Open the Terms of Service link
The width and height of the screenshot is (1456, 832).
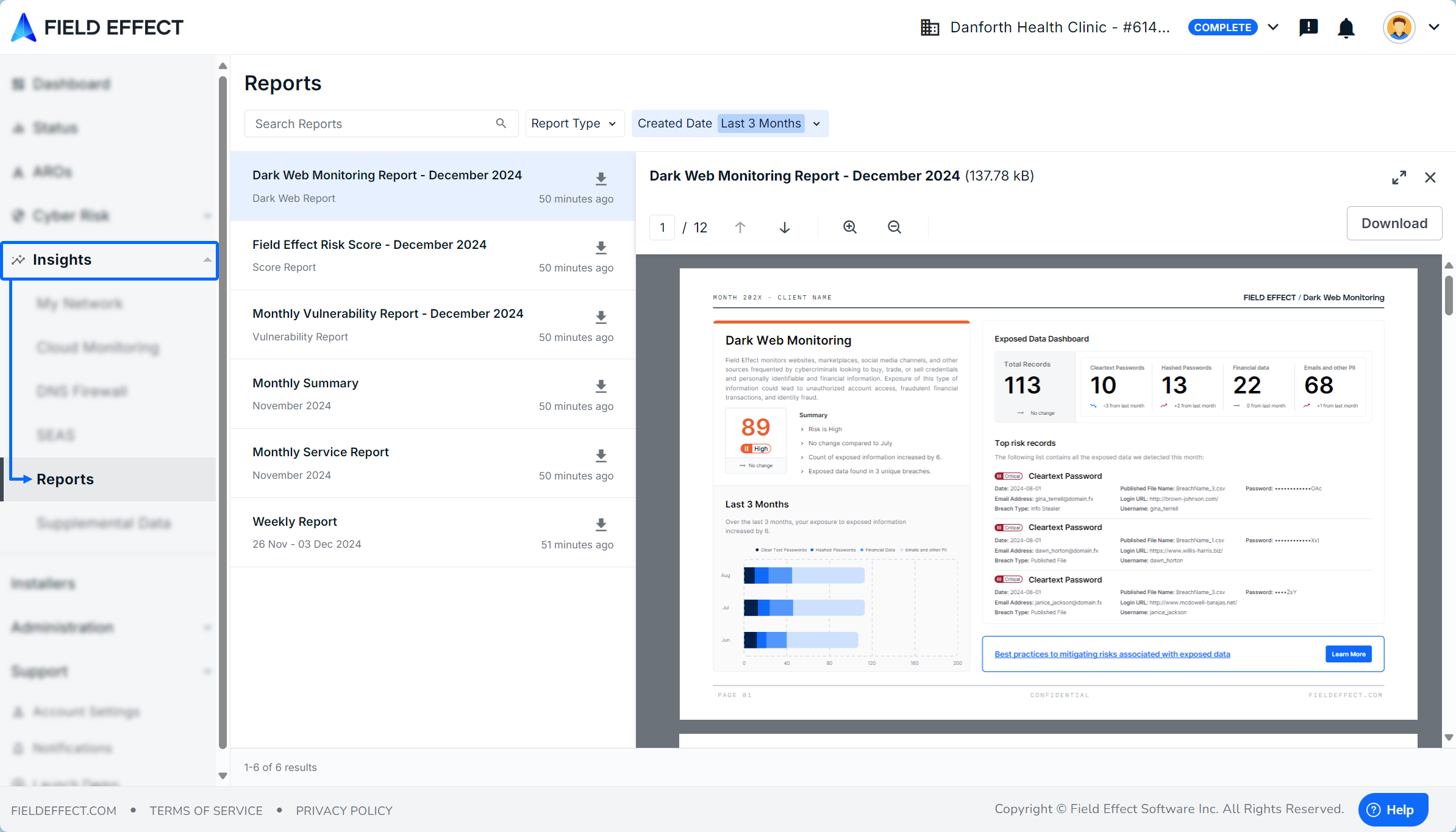tap(206, 811)
